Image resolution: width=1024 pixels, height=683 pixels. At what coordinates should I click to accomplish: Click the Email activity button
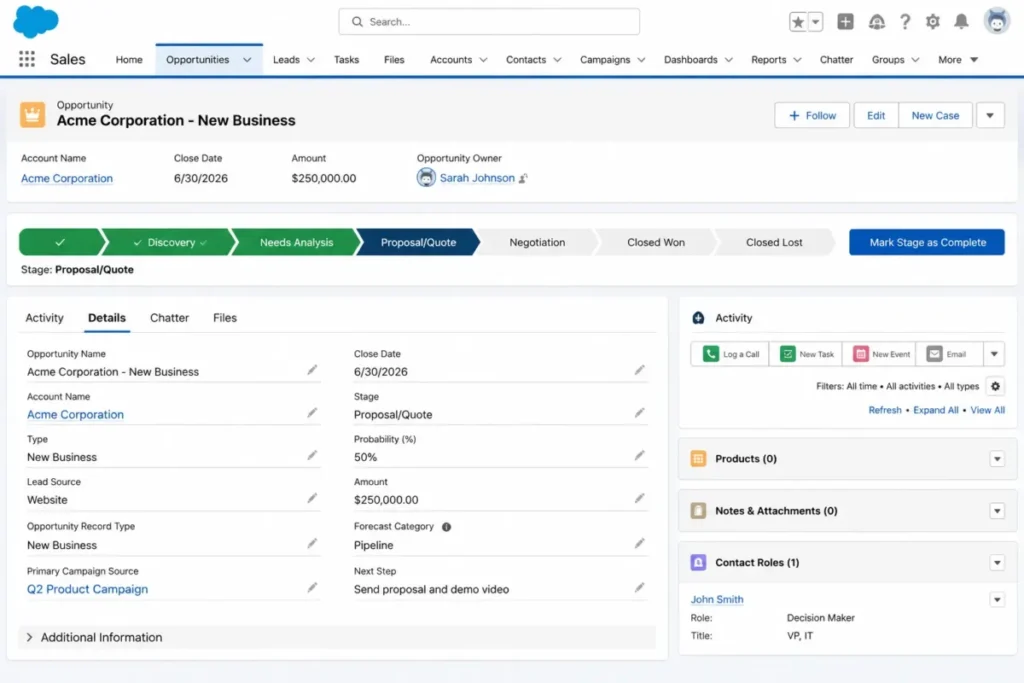[949, 354]
